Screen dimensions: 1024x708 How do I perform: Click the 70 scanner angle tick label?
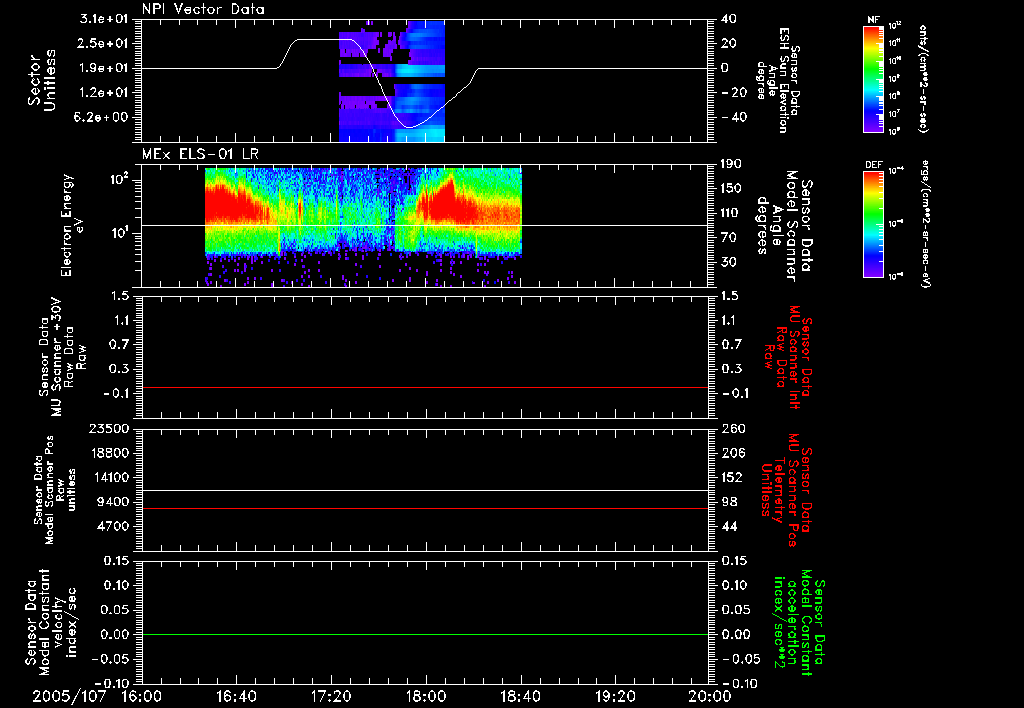pyautogui.click(x=729, y=238)
